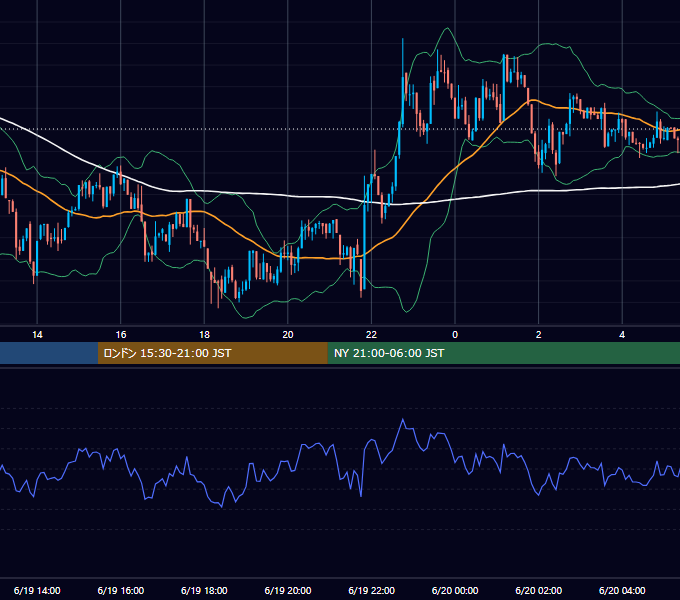This screenshot has width=680, height=600.
Task: Click the 14 hour axis label
Action: click(x=37, y=335)
